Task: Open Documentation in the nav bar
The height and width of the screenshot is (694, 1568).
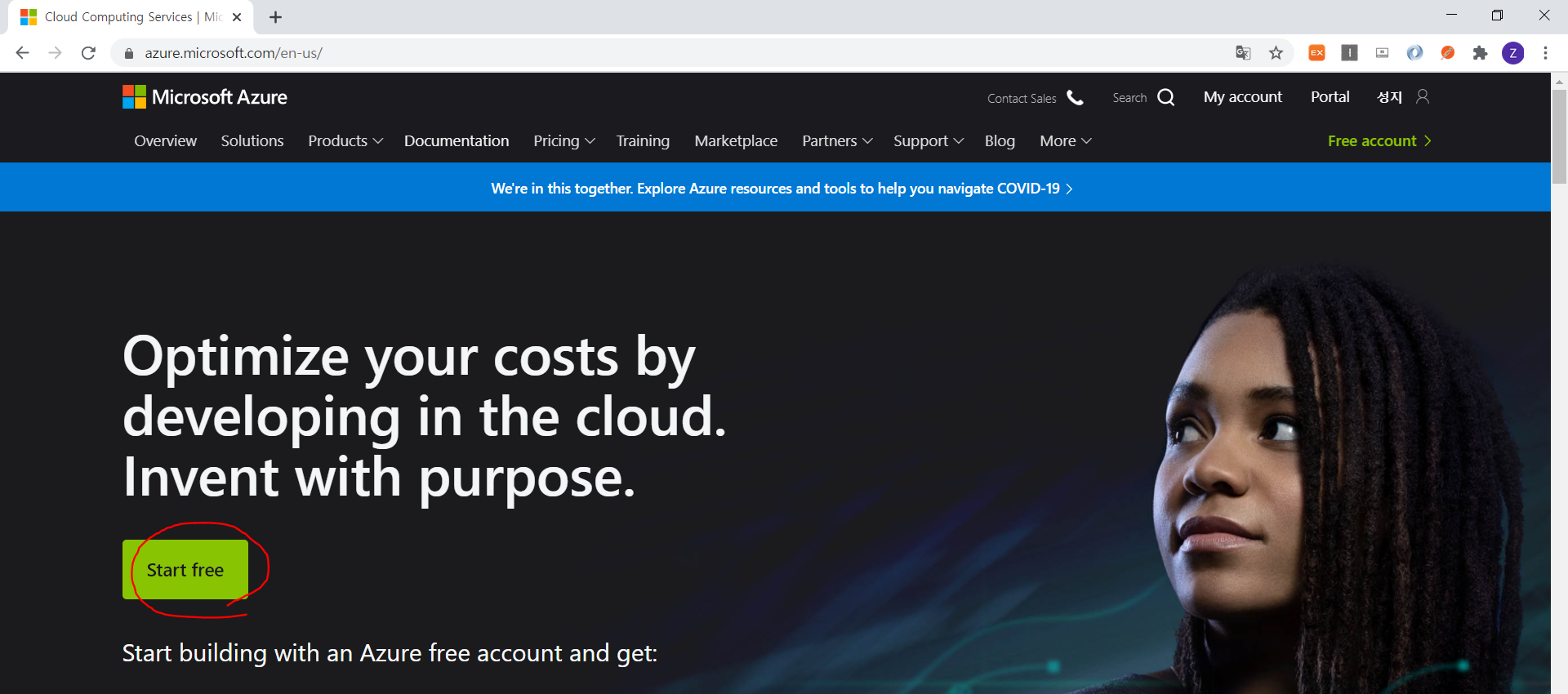Action: point(457,141)
